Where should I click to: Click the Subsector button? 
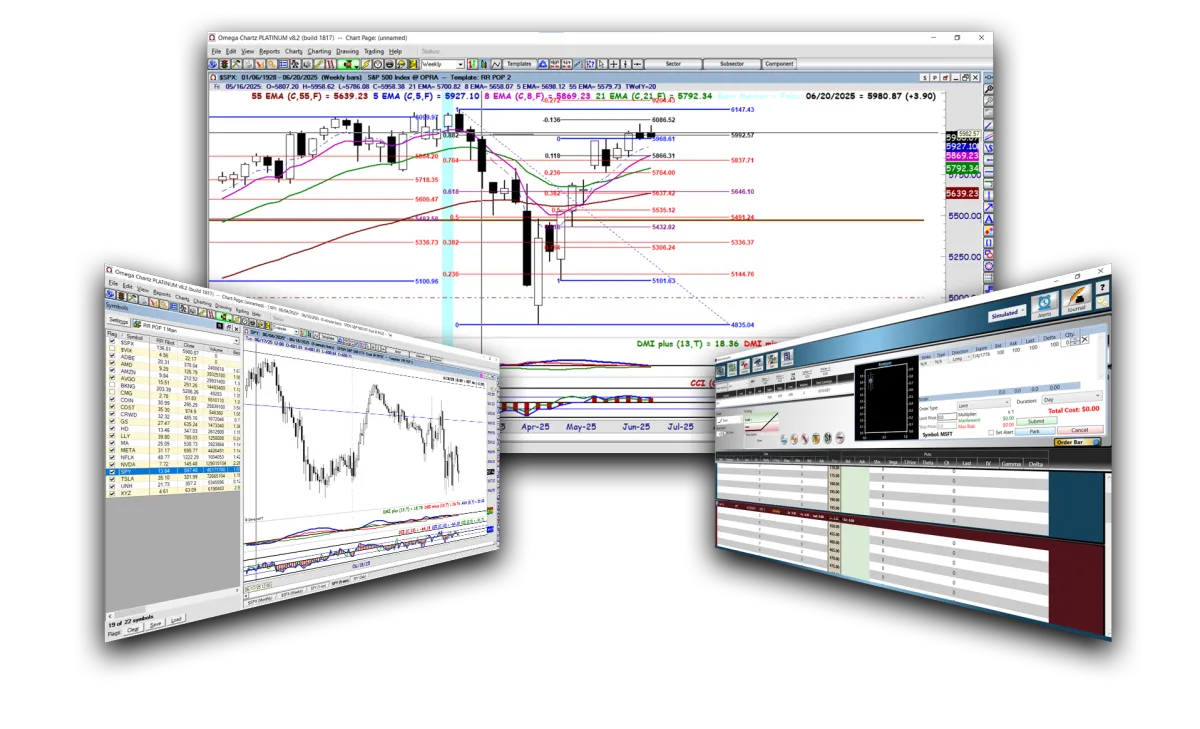[x=731, y=64]
